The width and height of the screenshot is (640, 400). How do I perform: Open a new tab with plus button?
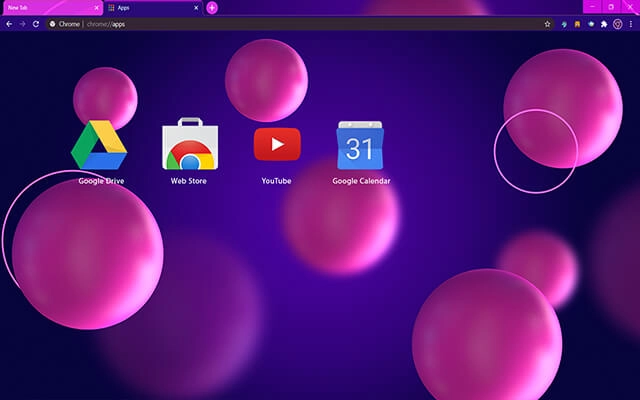(x=212, y=8)
